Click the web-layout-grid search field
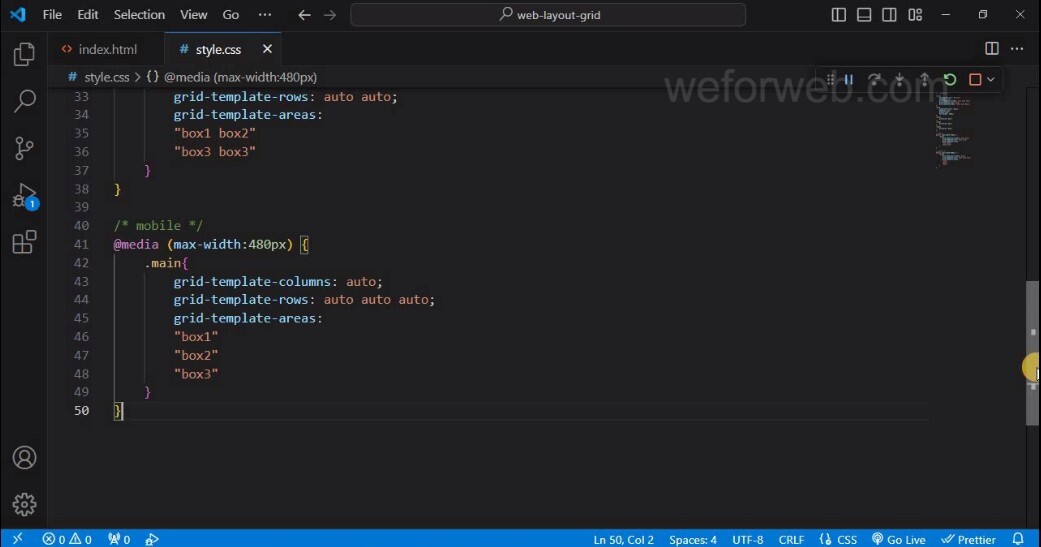The height and width of the screenshot is (547, 1041). (x=548, y=15)
